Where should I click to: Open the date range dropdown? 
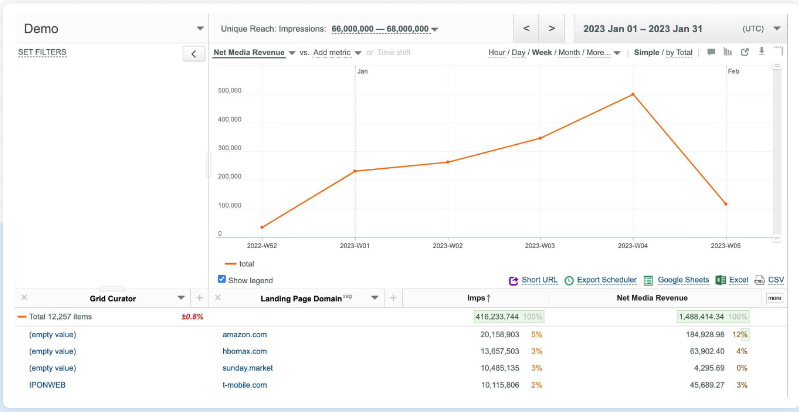coord(777,28)
